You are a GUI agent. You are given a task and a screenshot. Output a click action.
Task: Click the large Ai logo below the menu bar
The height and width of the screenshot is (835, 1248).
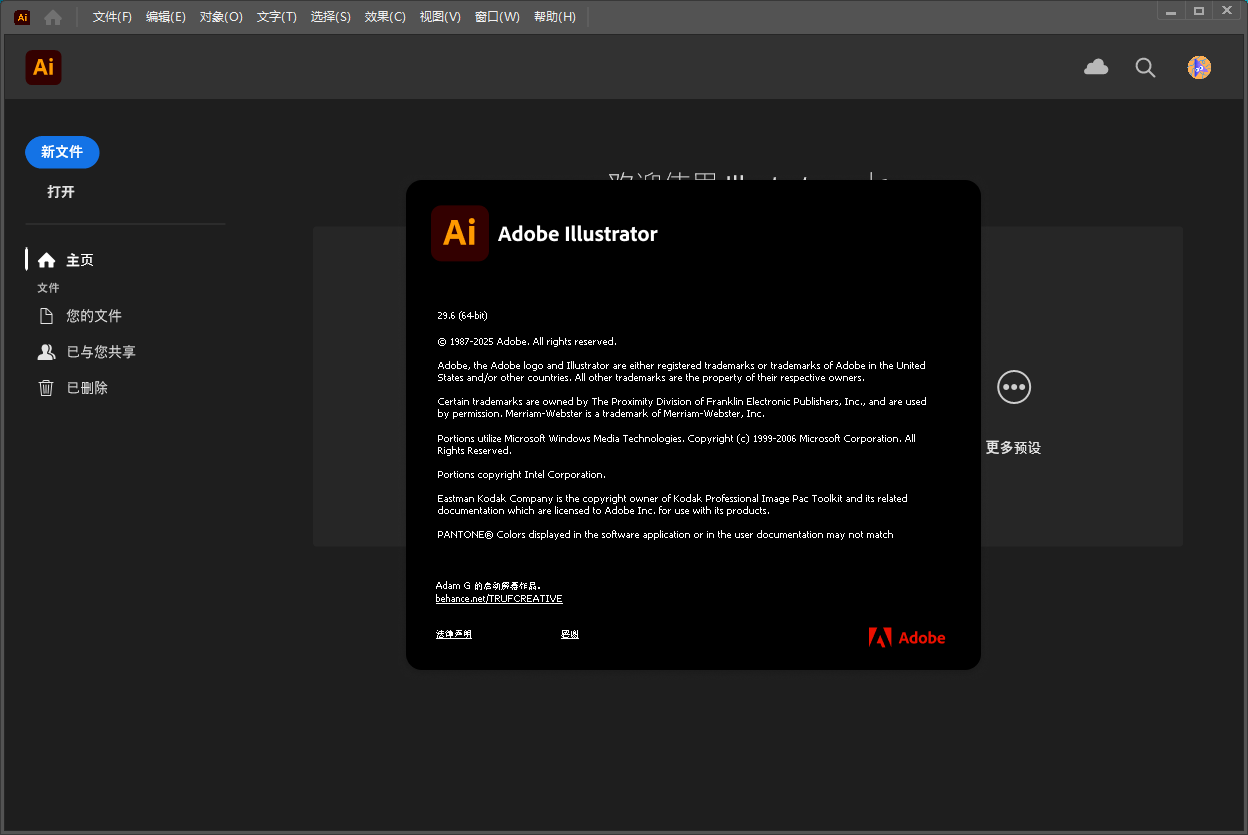(43, 67)
